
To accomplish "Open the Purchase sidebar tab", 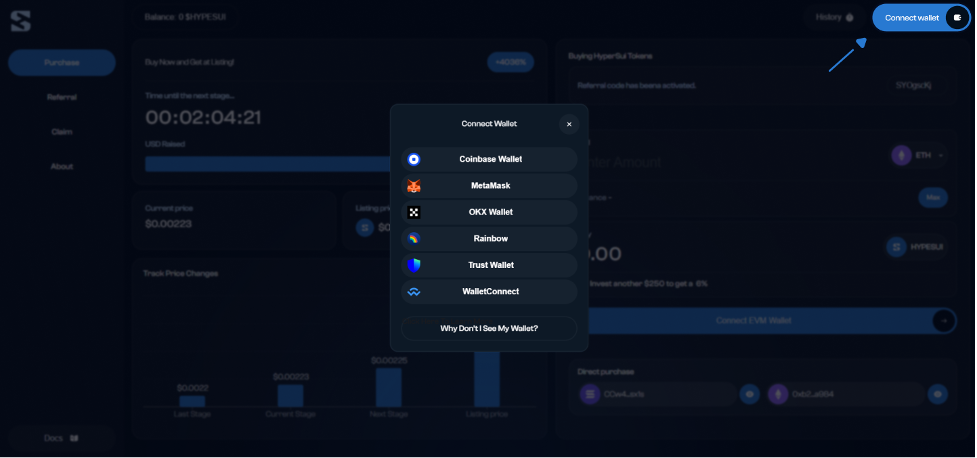I will pos(62,63).
